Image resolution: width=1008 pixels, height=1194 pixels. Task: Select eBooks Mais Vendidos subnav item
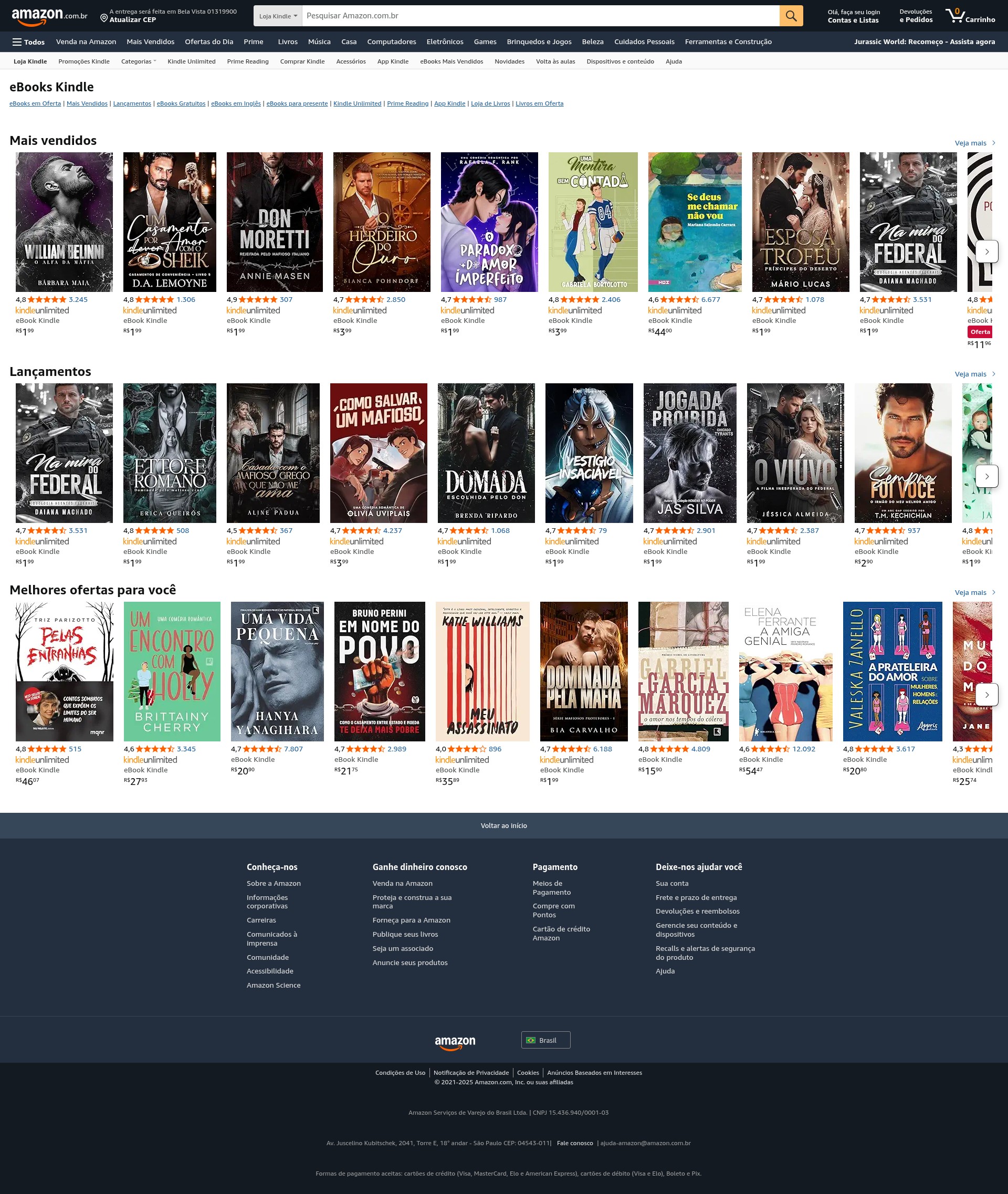coord(451,62)
